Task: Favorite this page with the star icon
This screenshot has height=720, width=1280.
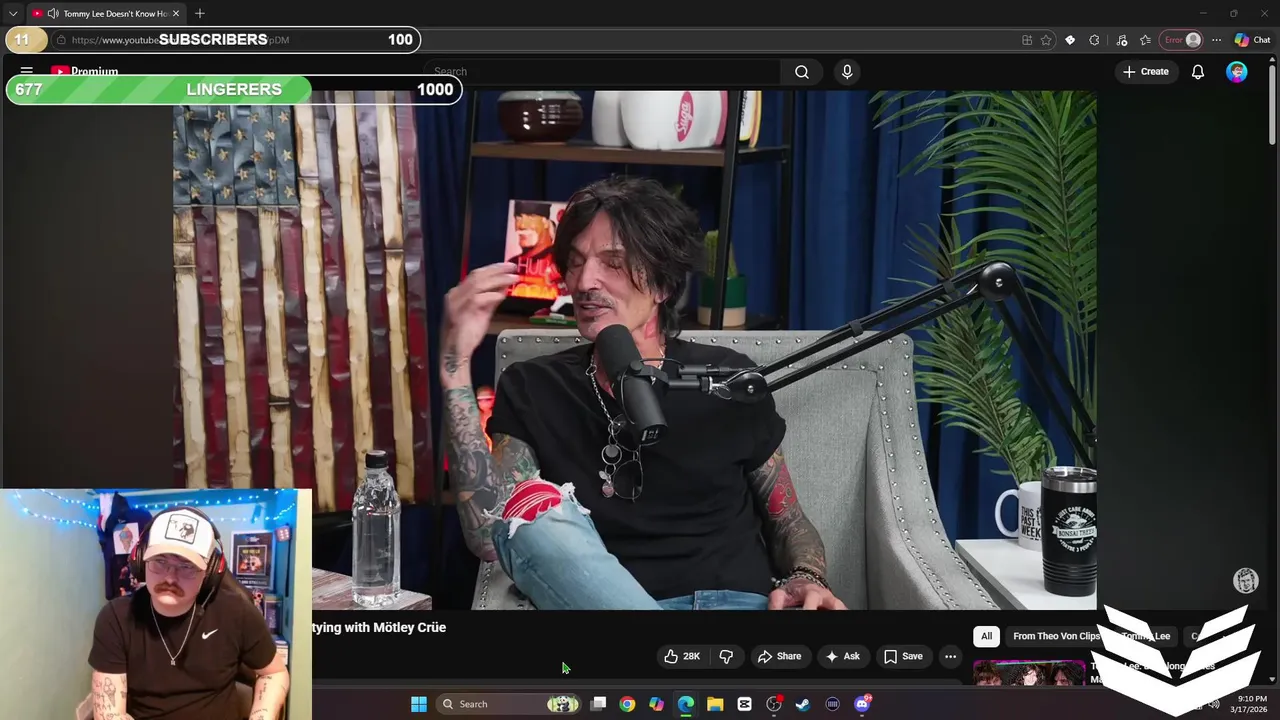Action: pyautogui.click(x=1046, y=40)
